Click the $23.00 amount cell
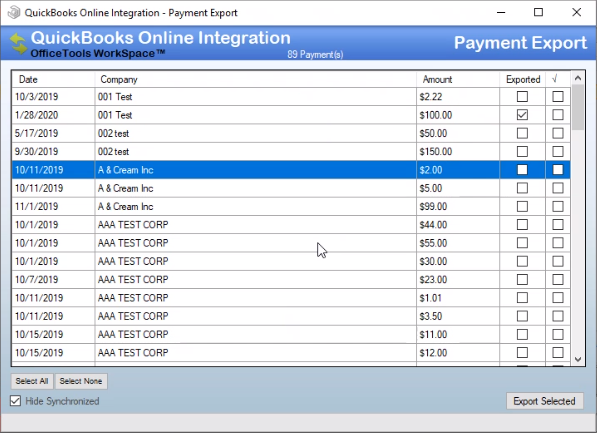Screen dimensions: 597x433 (458, 280)
